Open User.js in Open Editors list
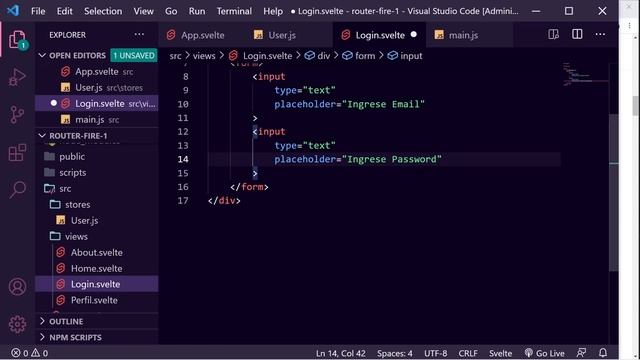640x360 pixels. coord(97,87)
